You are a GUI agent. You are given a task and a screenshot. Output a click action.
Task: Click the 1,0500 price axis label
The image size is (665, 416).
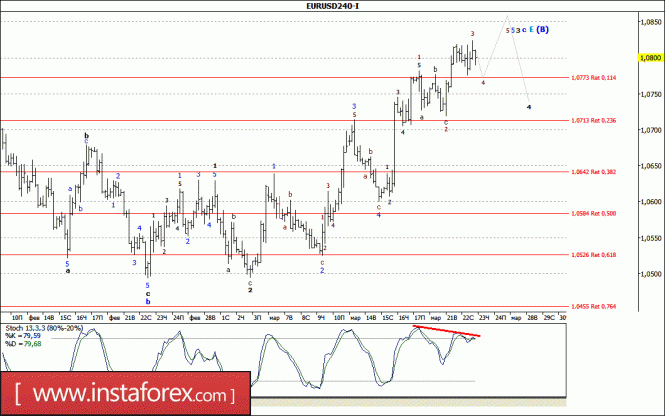[651, 274]
